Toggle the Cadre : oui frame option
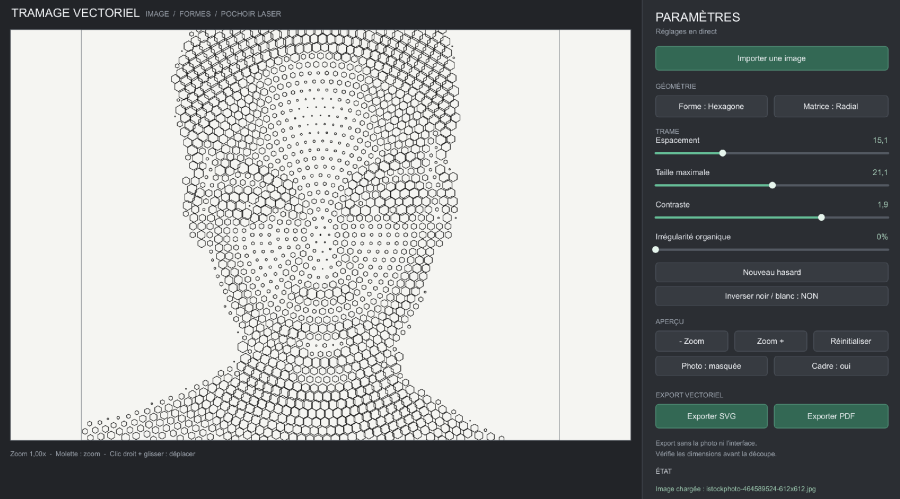 (831, 366)
